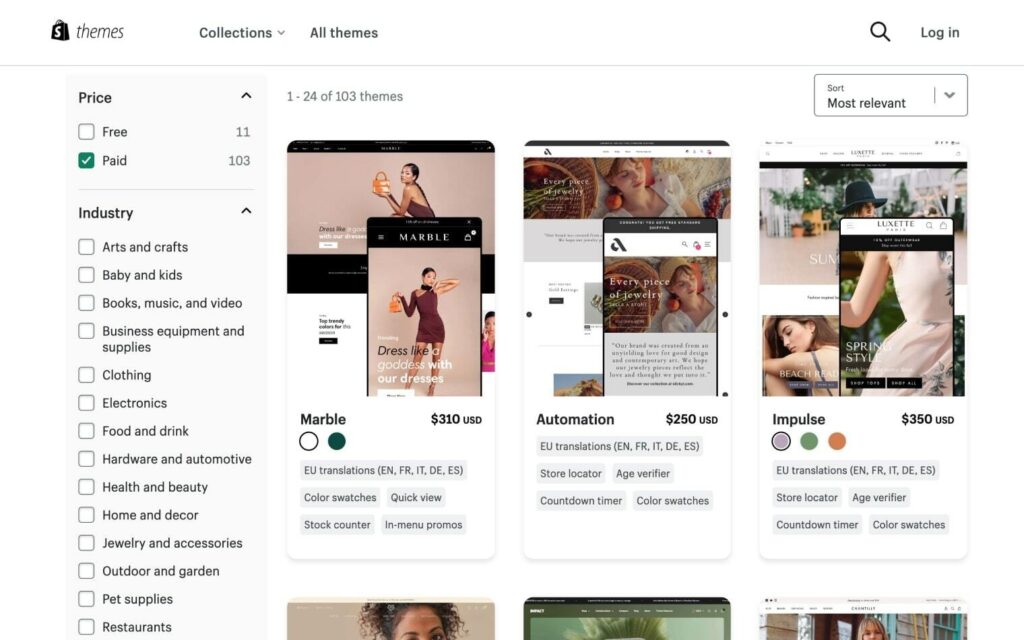The image size is (1024, 640).
Task: Enable the Free price filter
Action: point(86,131)
